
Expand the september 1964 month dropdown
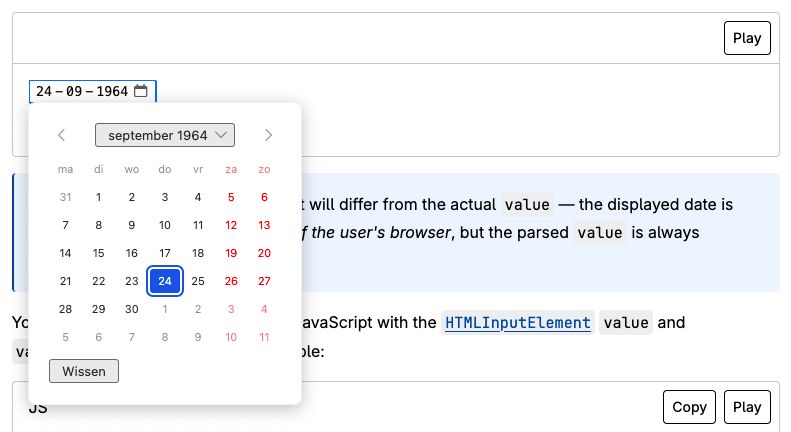pyautogui.click(x=165, y=135)
